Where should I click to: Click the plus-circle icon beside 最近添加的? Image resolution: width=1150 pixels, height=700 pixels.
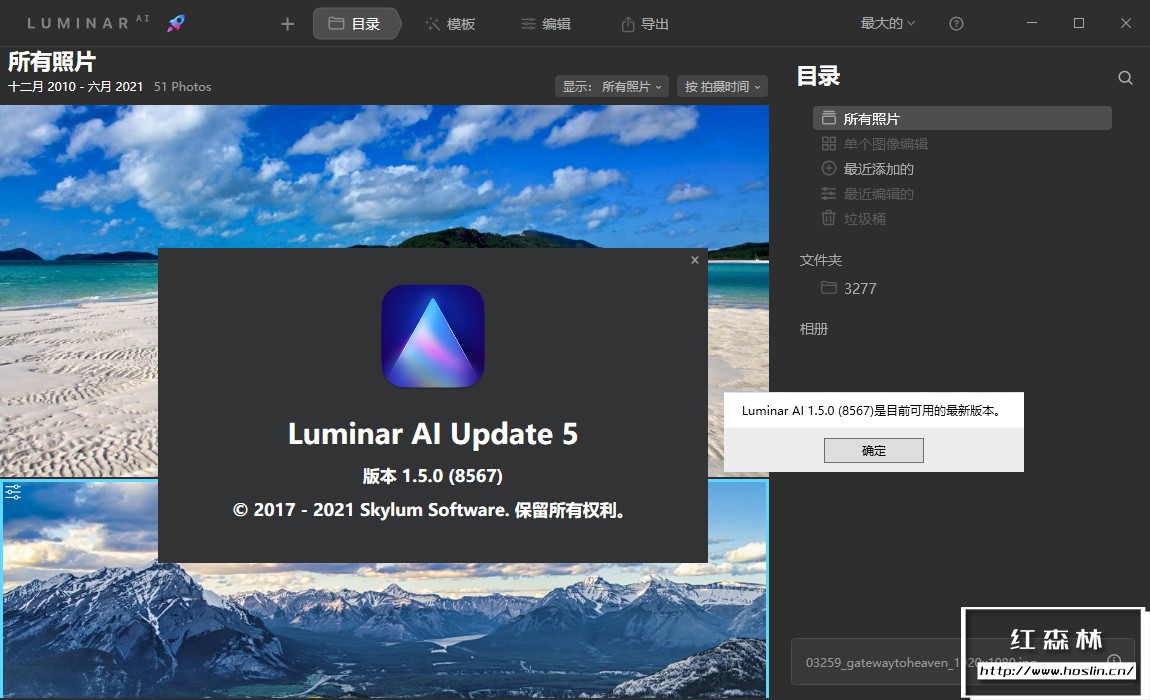[x=829, y=168]
